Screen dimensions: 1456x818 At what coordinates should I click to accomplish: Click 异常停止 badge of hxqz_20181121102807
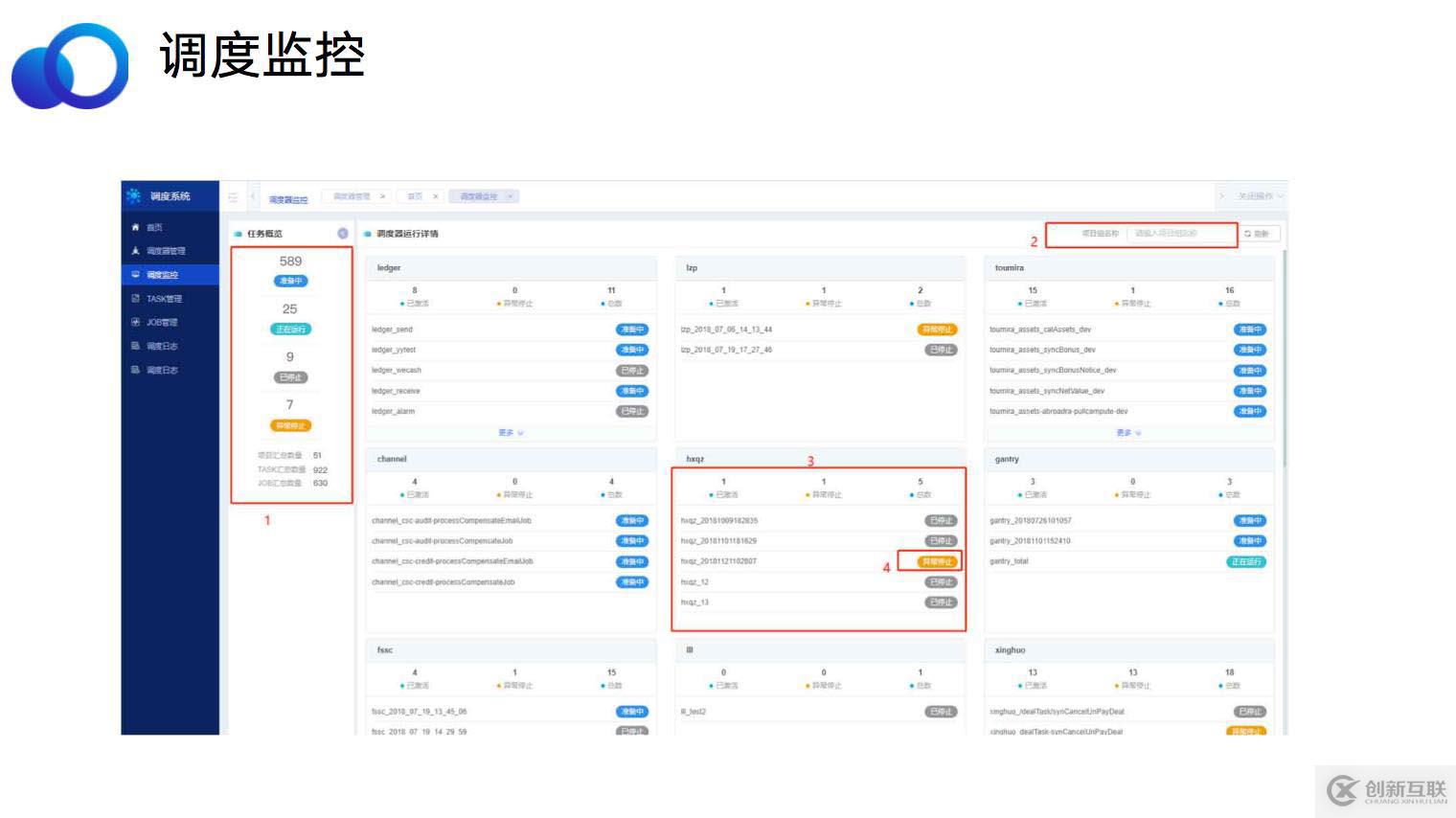coord(938,562)
